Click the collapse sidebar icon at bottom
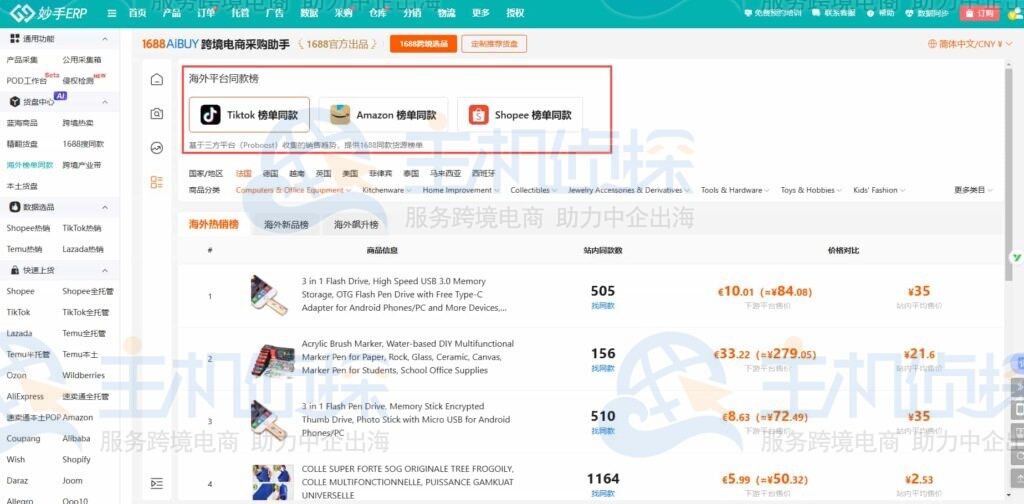The image size is (1024, 504). (157, 484)
